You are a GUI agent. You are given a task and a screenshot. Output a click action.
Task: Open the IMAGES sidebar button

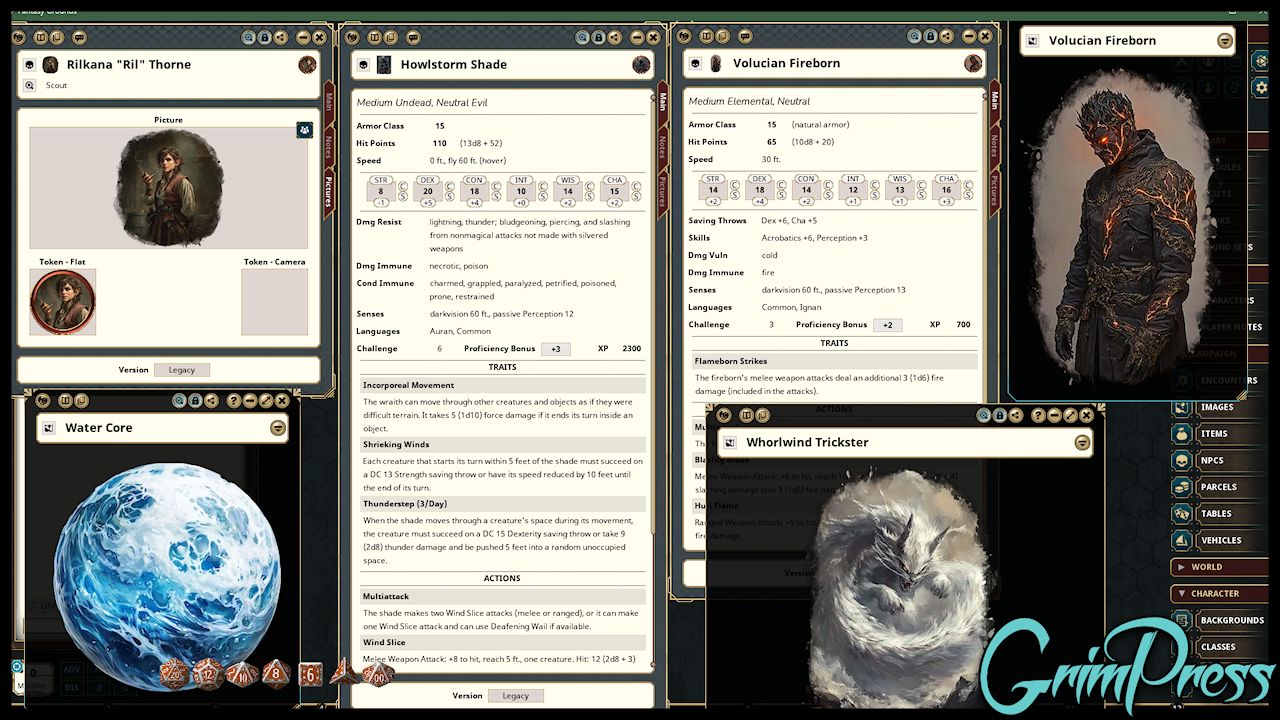(1219, 407)
